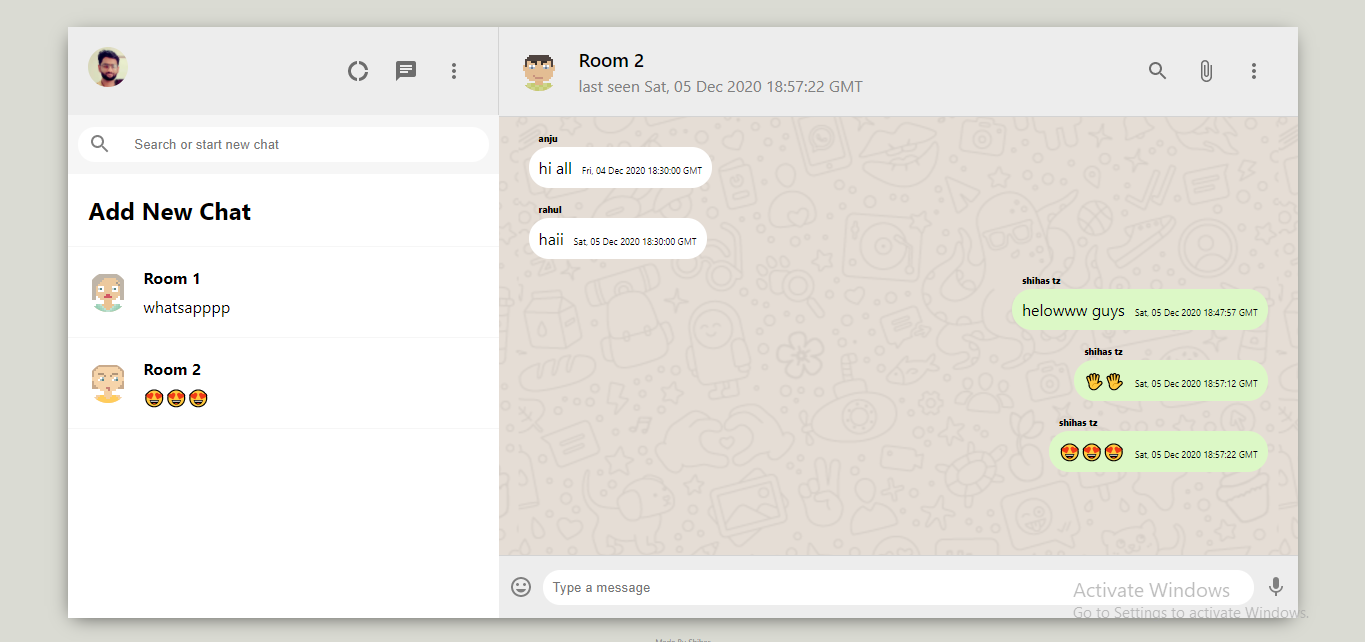Viewport: 1365px width, 642px height.
Task: Click the Add New Chat heading
Action: point(170,212)
